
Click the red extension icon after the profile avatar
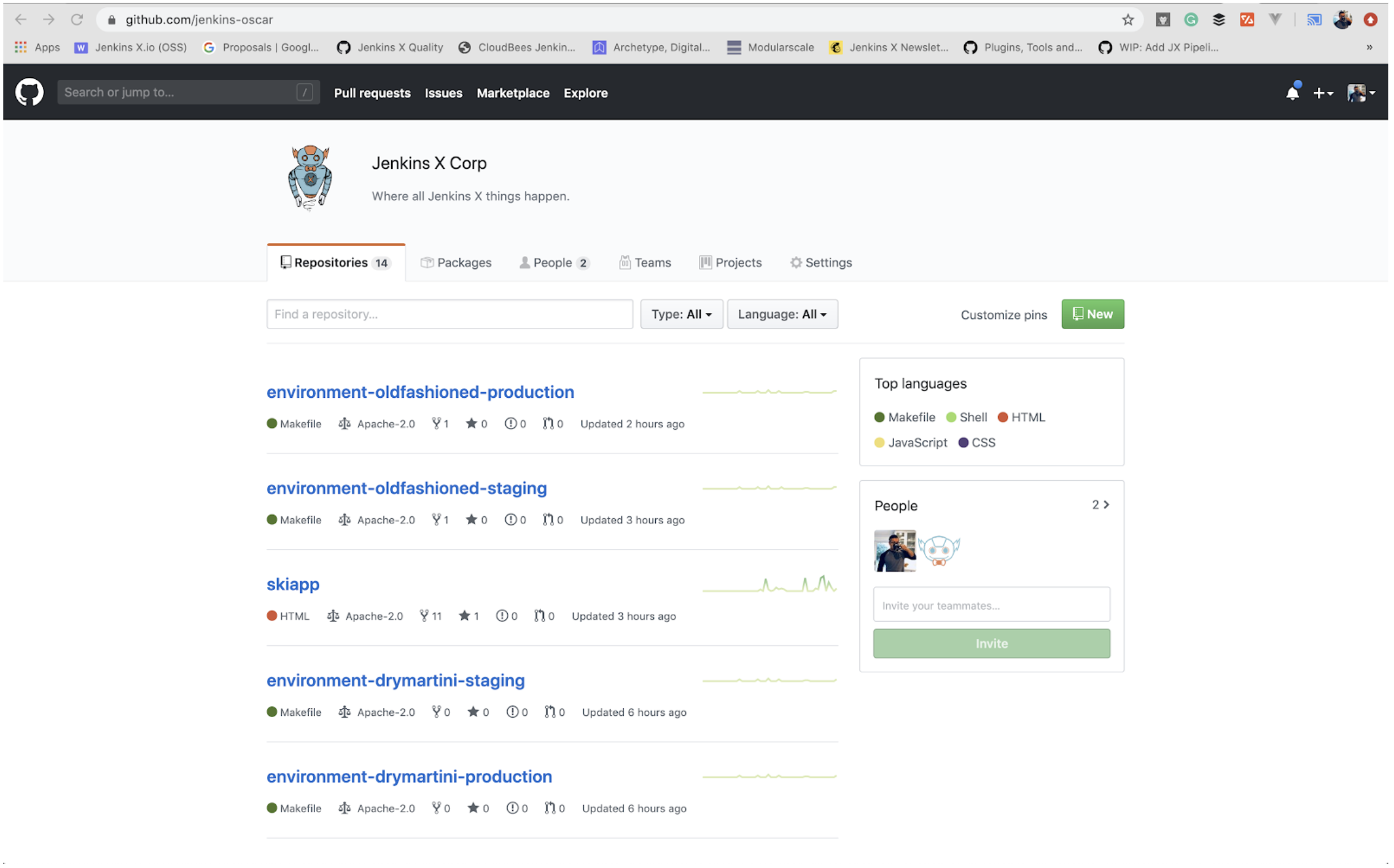pos(1370,20)
